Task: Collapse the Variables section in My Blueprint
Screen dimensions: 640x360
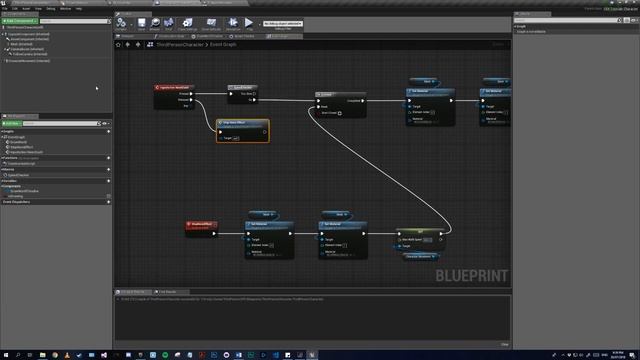Action: (x=2, y=181)
